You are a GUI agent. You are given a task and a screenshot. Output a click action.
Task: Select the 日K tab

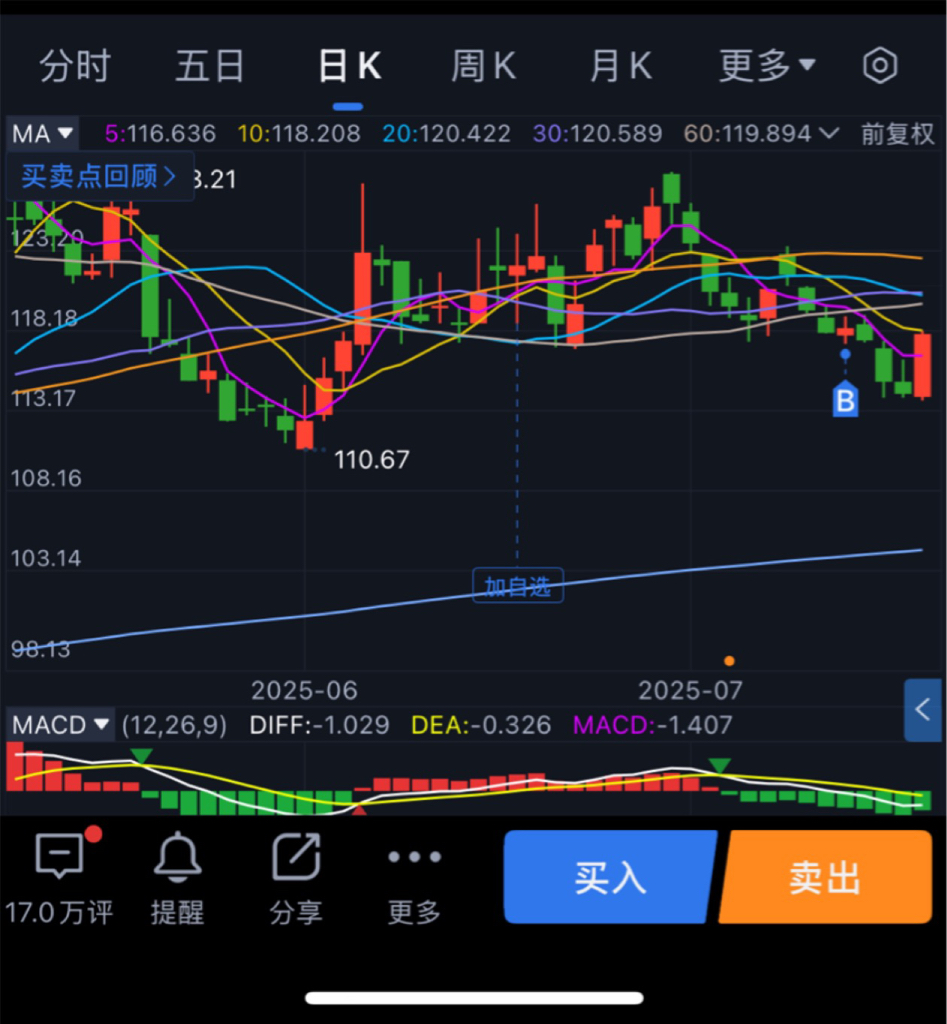[x=349, y=66]
